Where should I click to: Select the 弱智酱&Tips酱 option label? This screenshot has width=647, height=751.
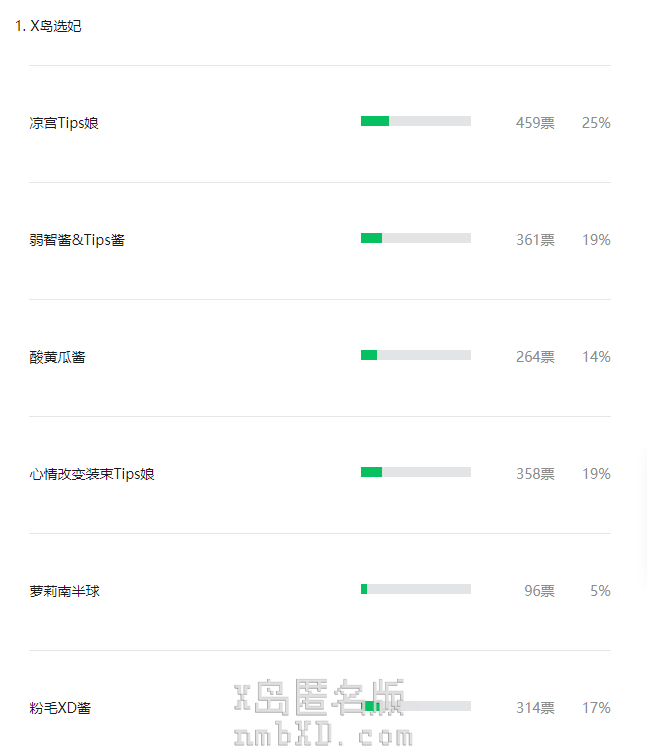[x=77, y=240]
